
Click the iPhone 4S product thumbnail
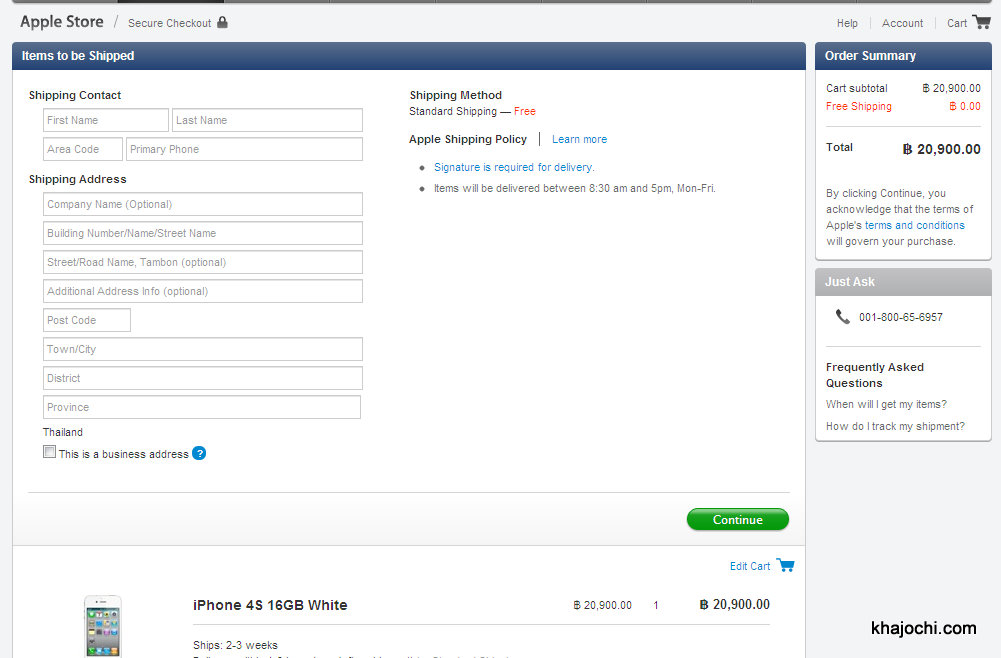click(x=103, y=625)
